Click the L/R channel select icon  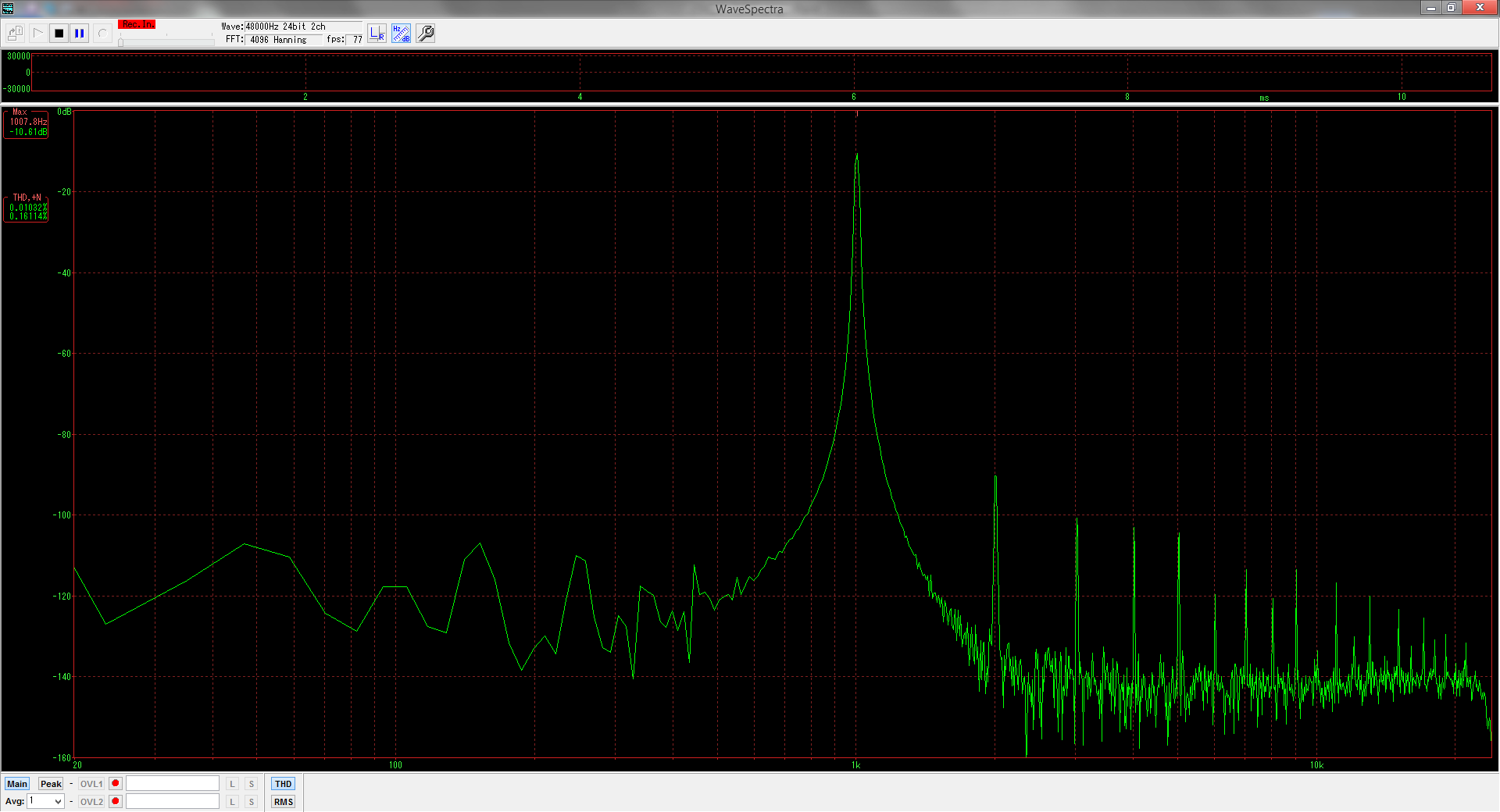(x=377, y=34)
